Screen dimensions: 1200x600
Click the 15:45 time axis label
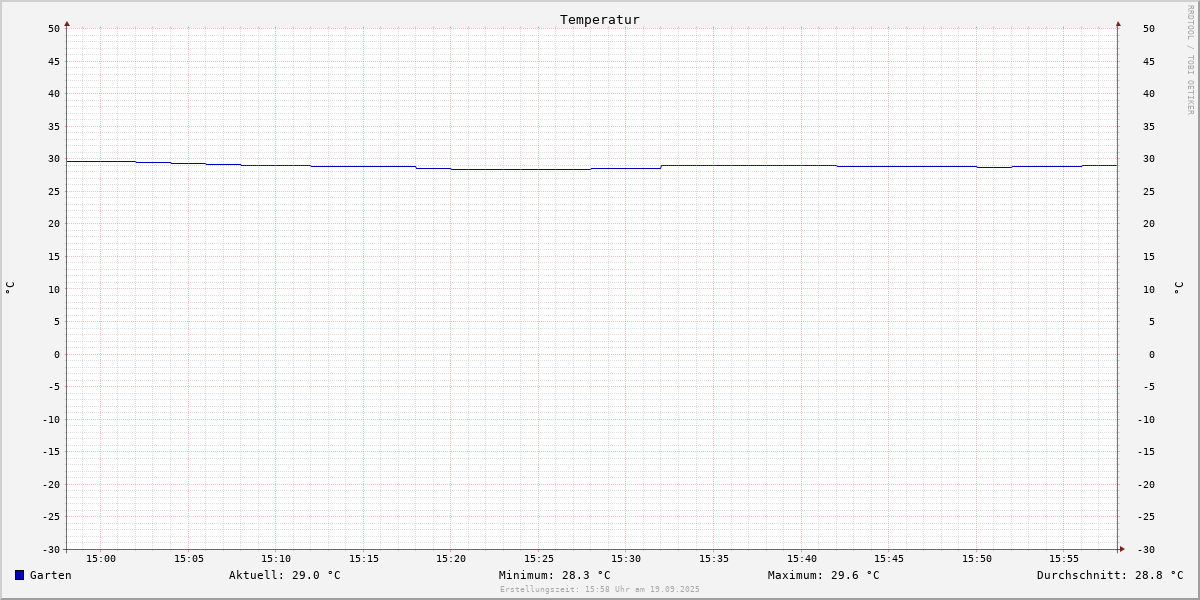point(889,559)
